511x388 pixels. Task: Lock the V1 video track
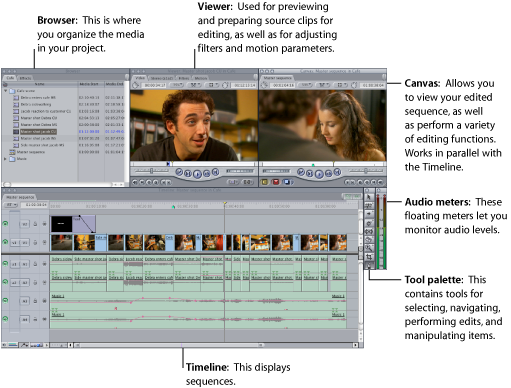point(35,242)
